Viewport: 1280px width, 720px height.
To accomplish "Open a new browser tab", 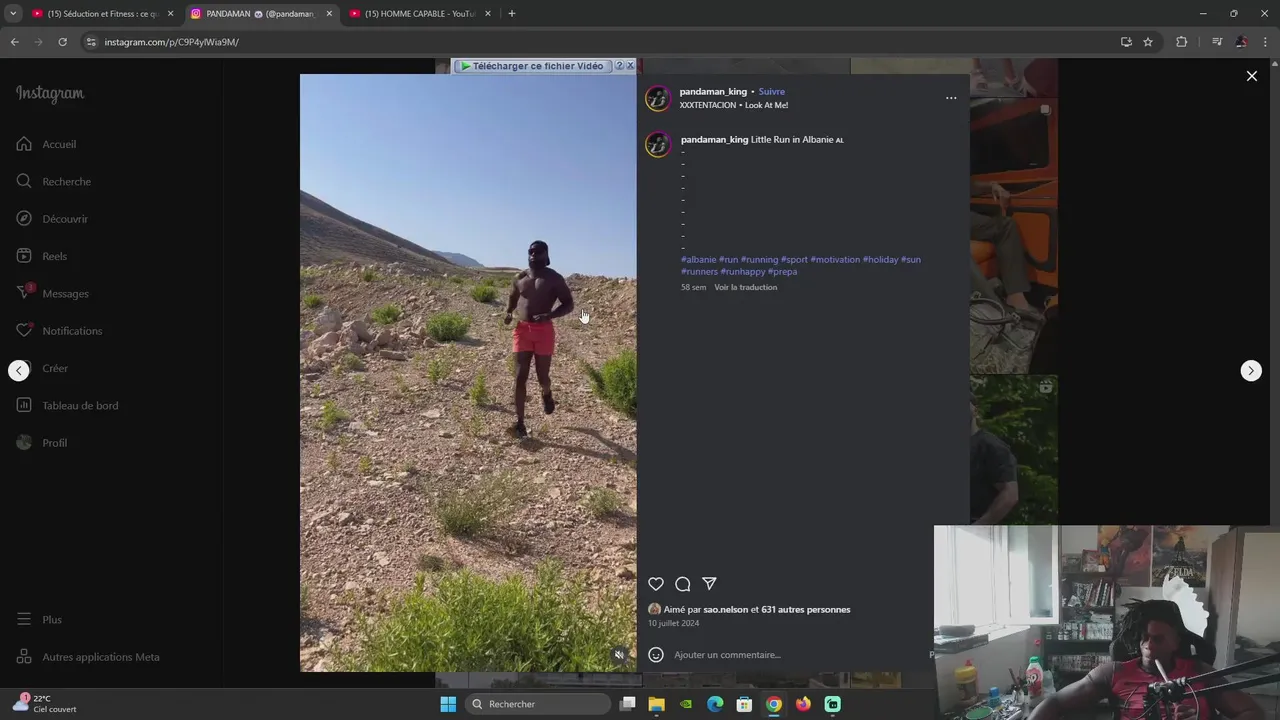I will point(512,14).
